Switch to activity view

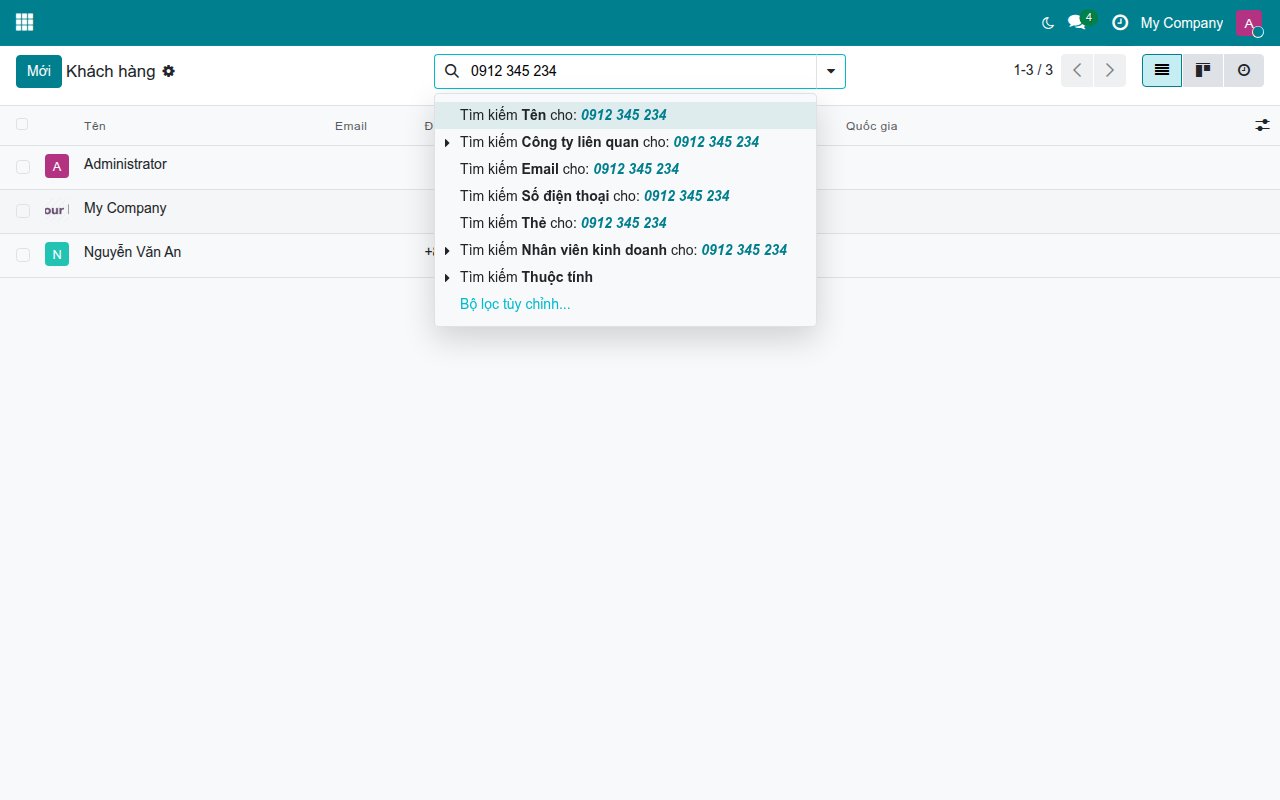[x=1244, y=71]
